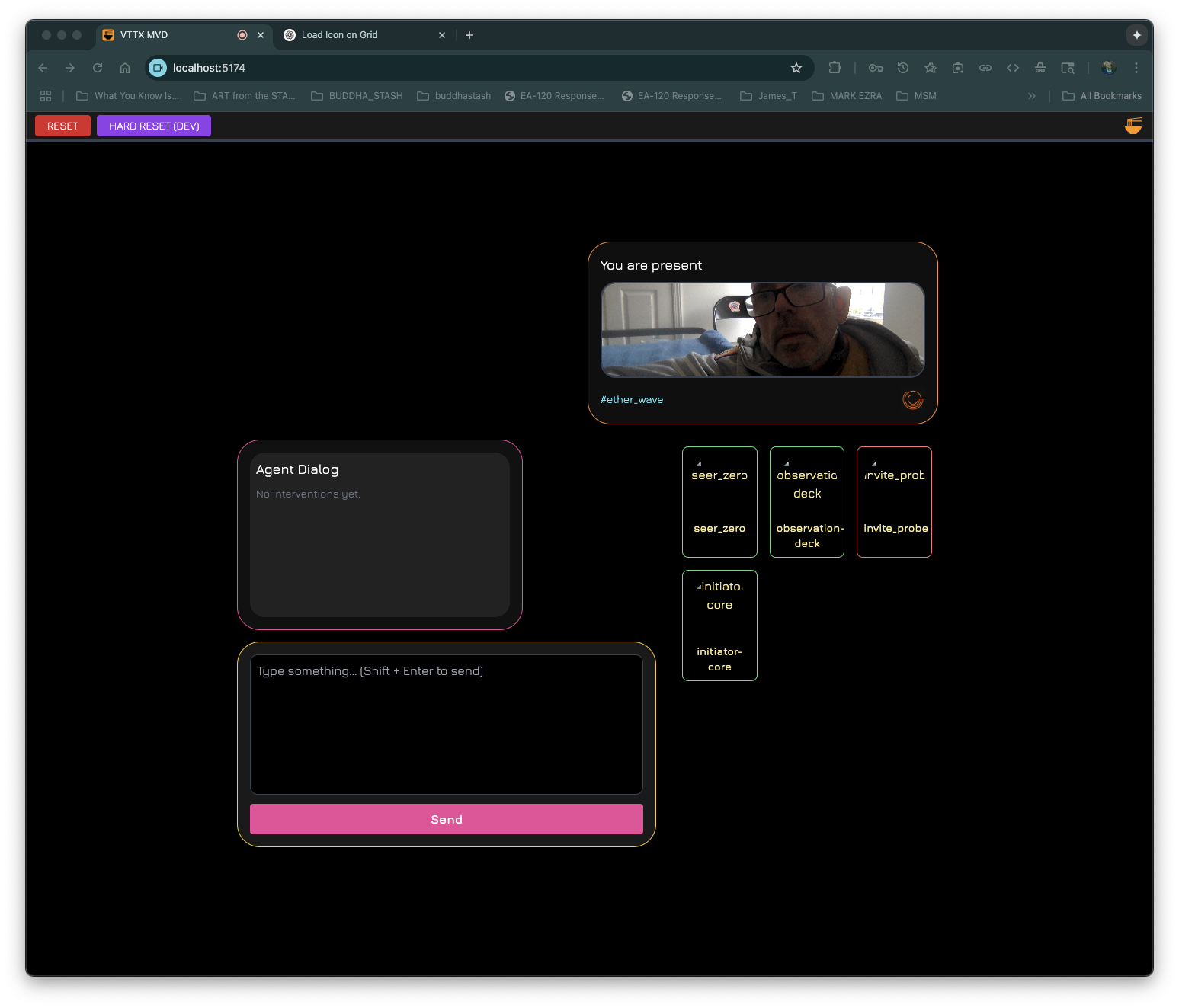The height and width of the screenshot is (1008, 1179).
Task: Click the HARD RESET (DEV) button
Action: (x=154, y=126)
